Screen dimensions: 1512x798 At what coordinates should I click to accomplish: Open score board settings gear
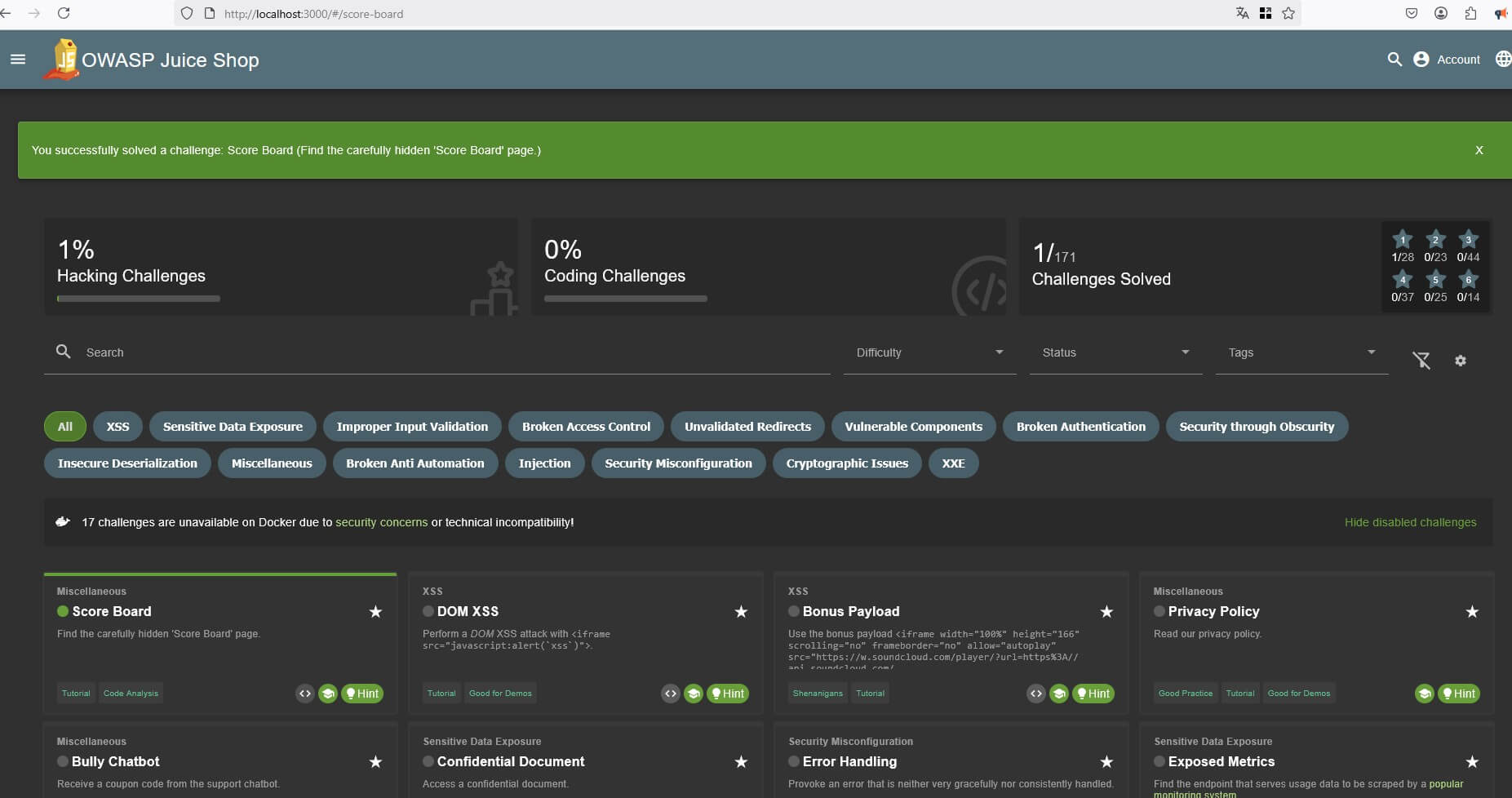pyautogui.click(x=1461, y=361)
